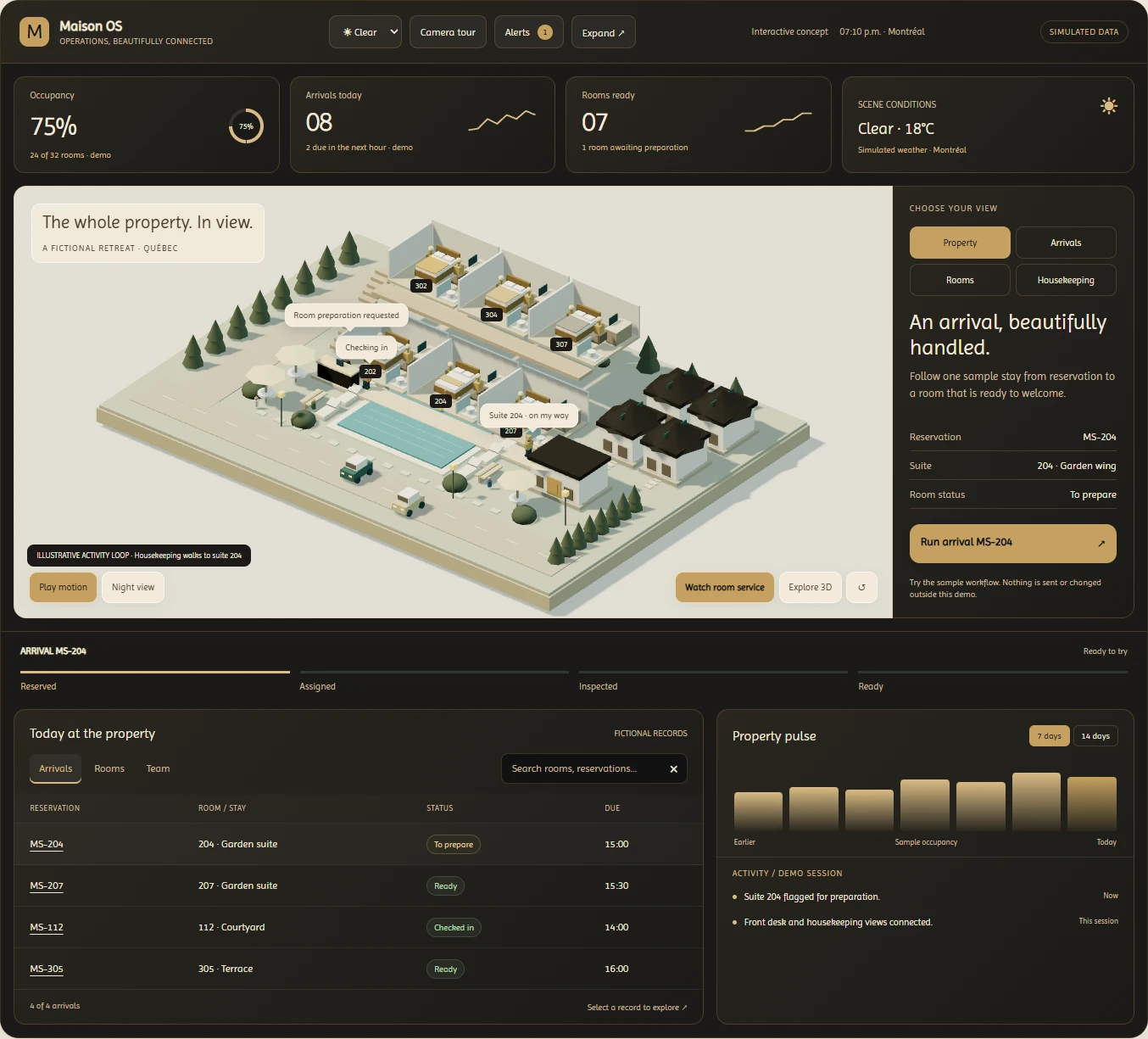
Task: Open reservation MS-207 link
Action: pyautogui.click(x=47, y=885)
